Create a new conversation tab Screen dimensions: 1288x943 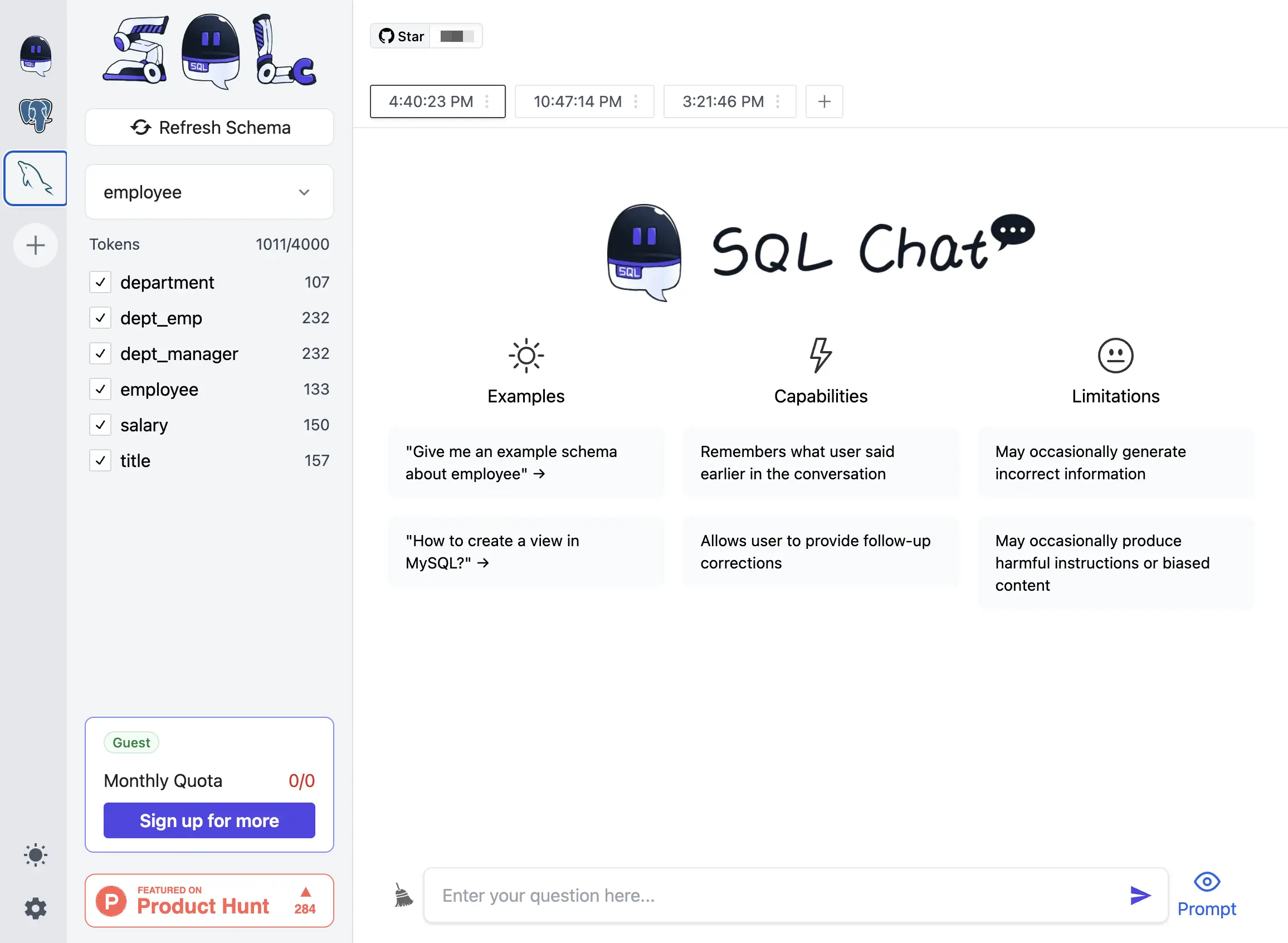click(824, 101)
